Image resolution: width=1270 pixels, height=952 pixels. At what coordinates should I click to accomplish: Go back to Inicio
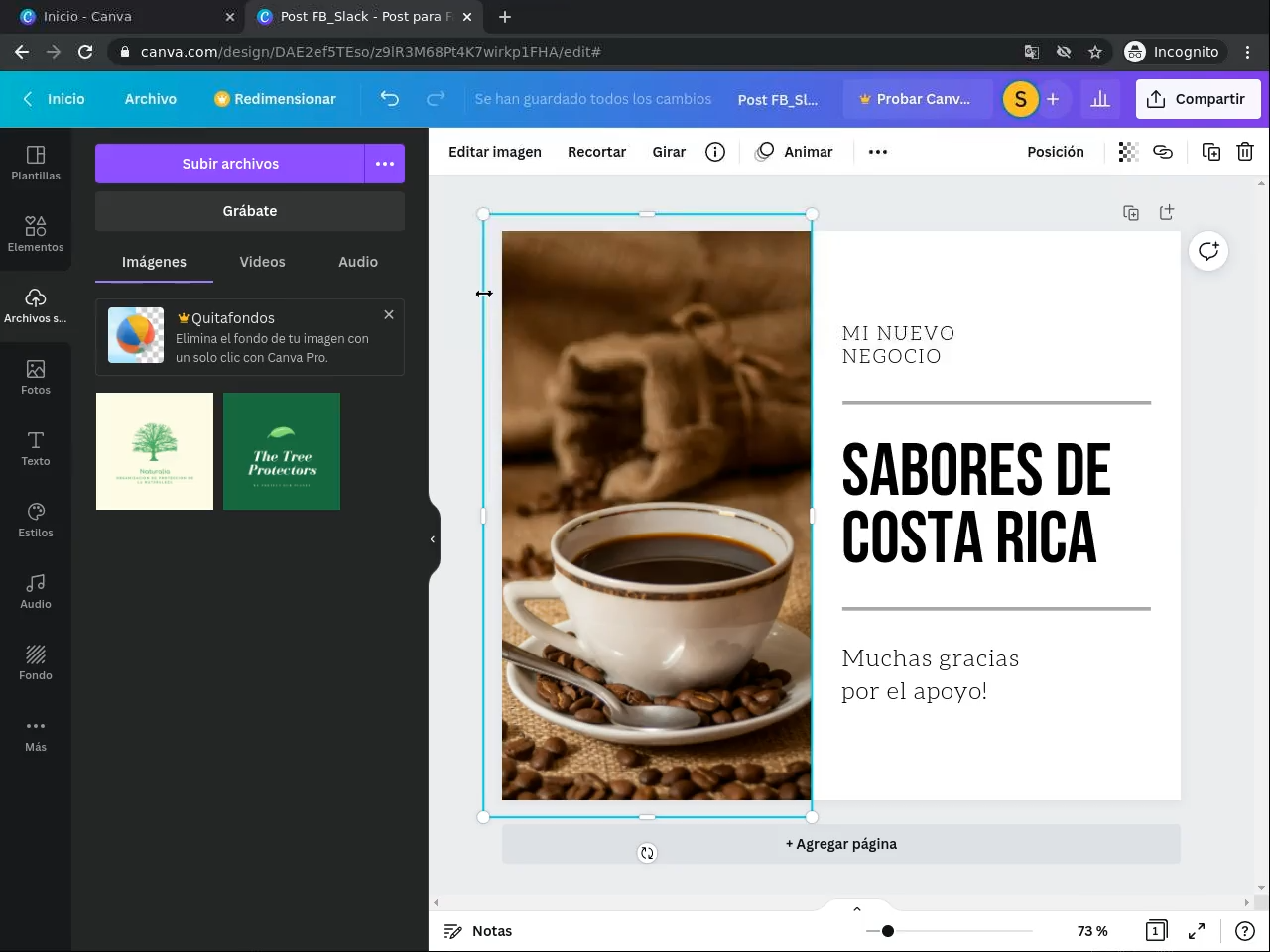click(x=55, y=99)
